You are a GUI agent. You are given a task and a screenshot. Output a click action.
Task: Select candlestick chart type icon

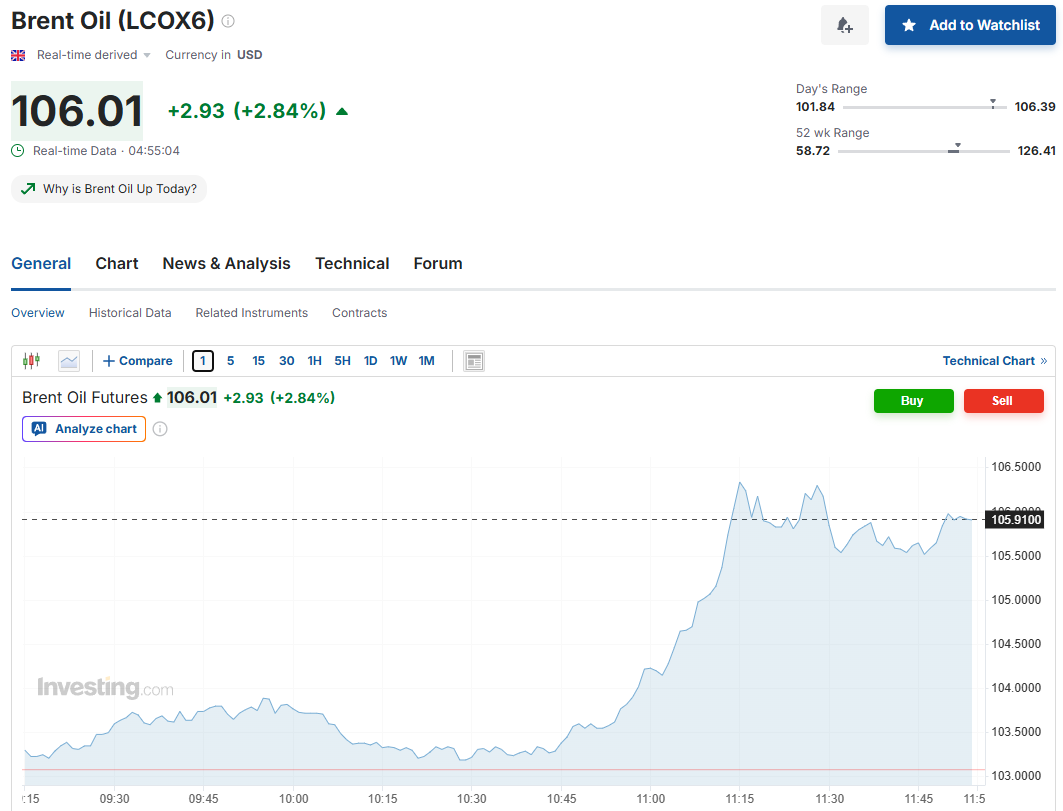(31, 361)
